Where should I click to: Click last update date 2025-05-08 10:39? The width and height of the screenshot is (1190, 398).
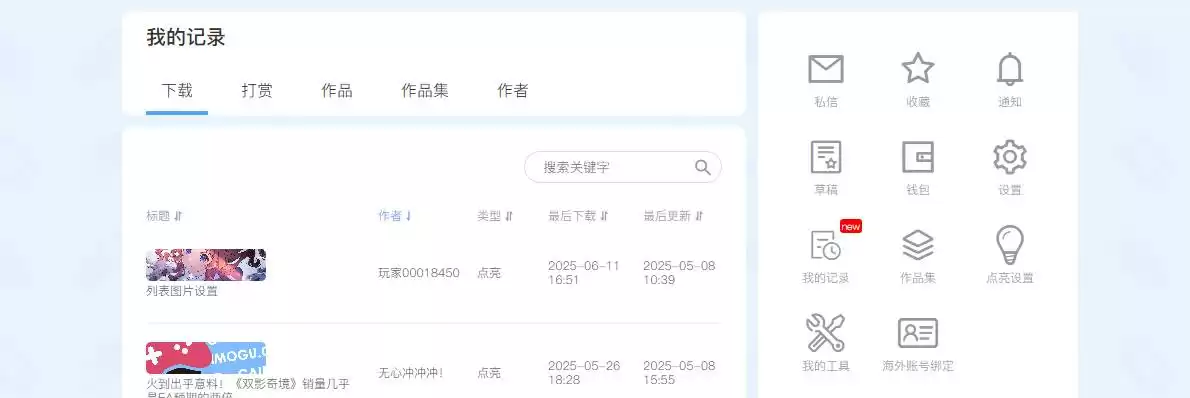pos(679,273)
